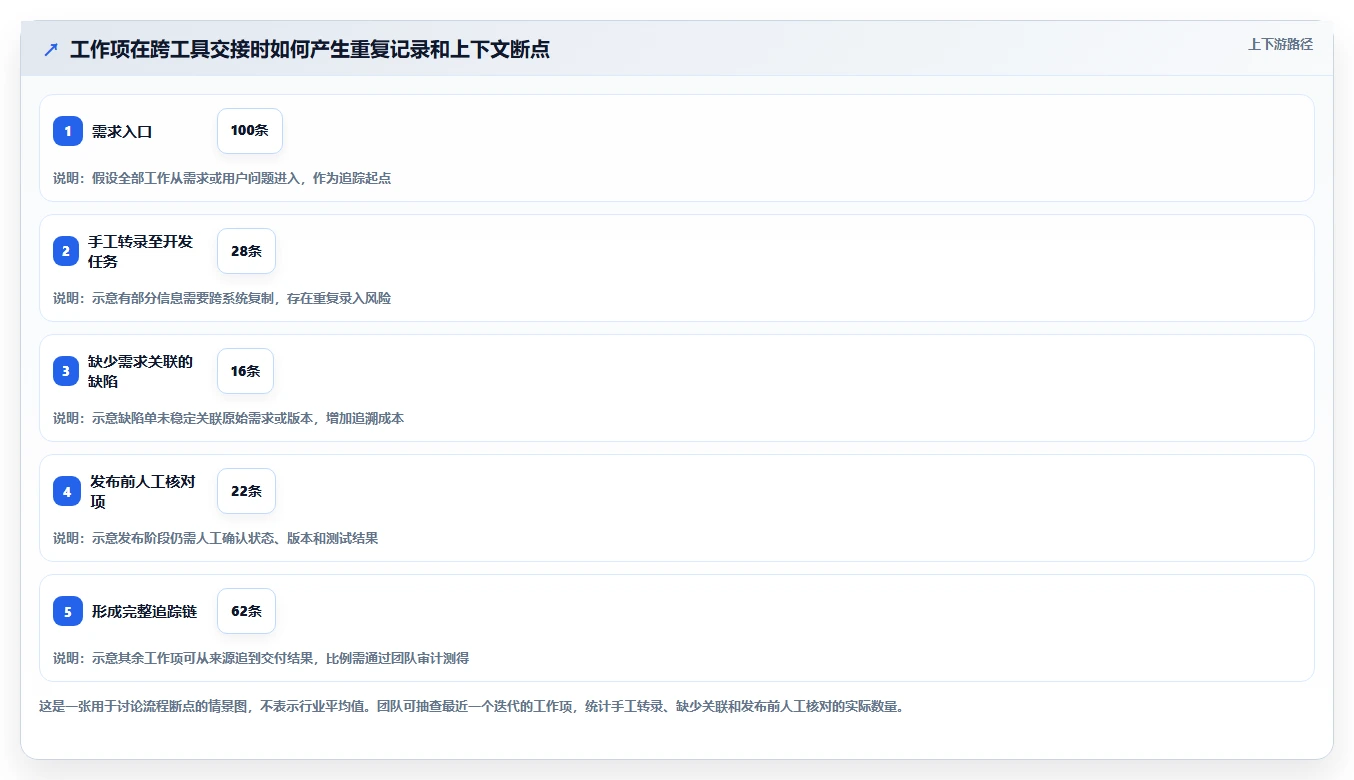1354x780 pixels.
Task: Click the 需求入口 step label
Action: 122,131
